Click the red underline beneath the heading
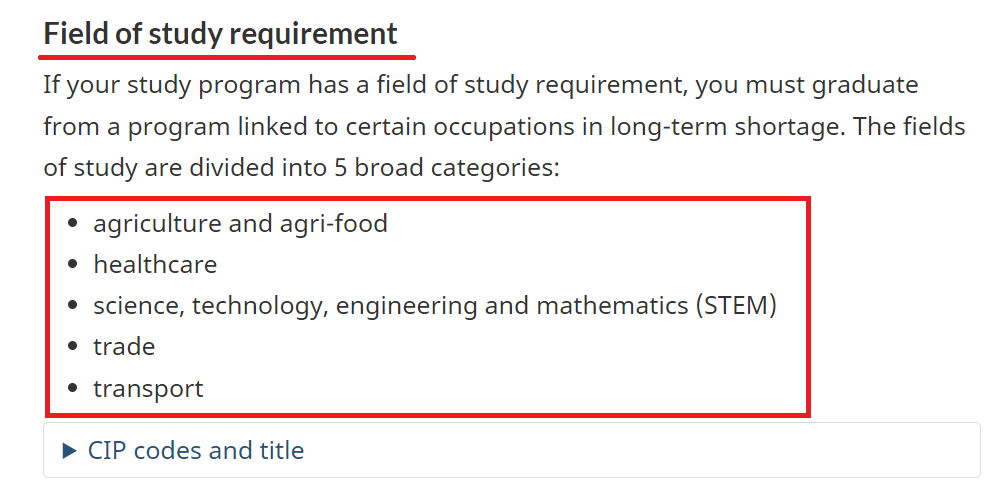 coord(227,57)
